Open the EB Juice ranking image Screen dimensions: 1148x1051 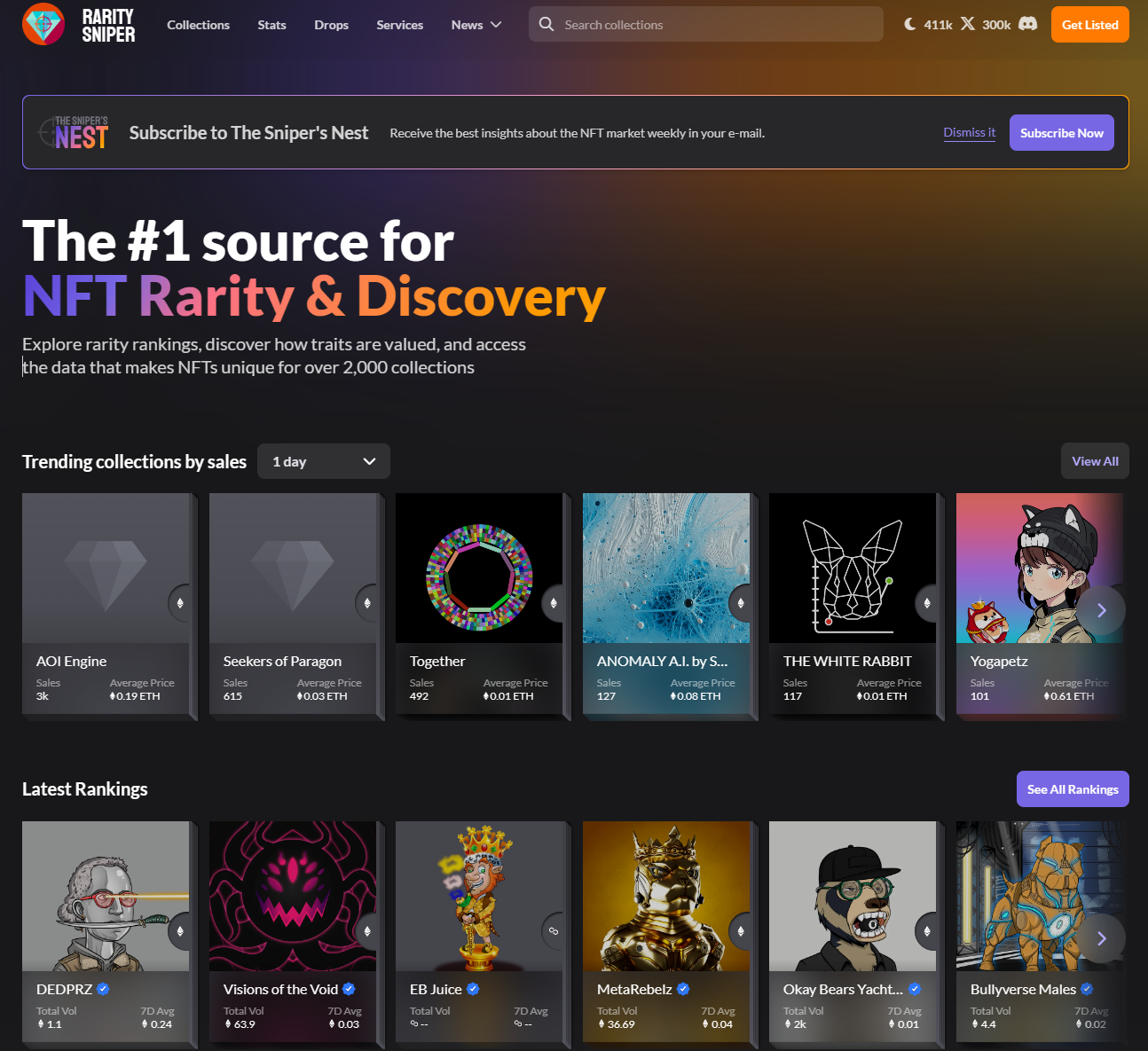pyautogui.click(x=479, y=897)
